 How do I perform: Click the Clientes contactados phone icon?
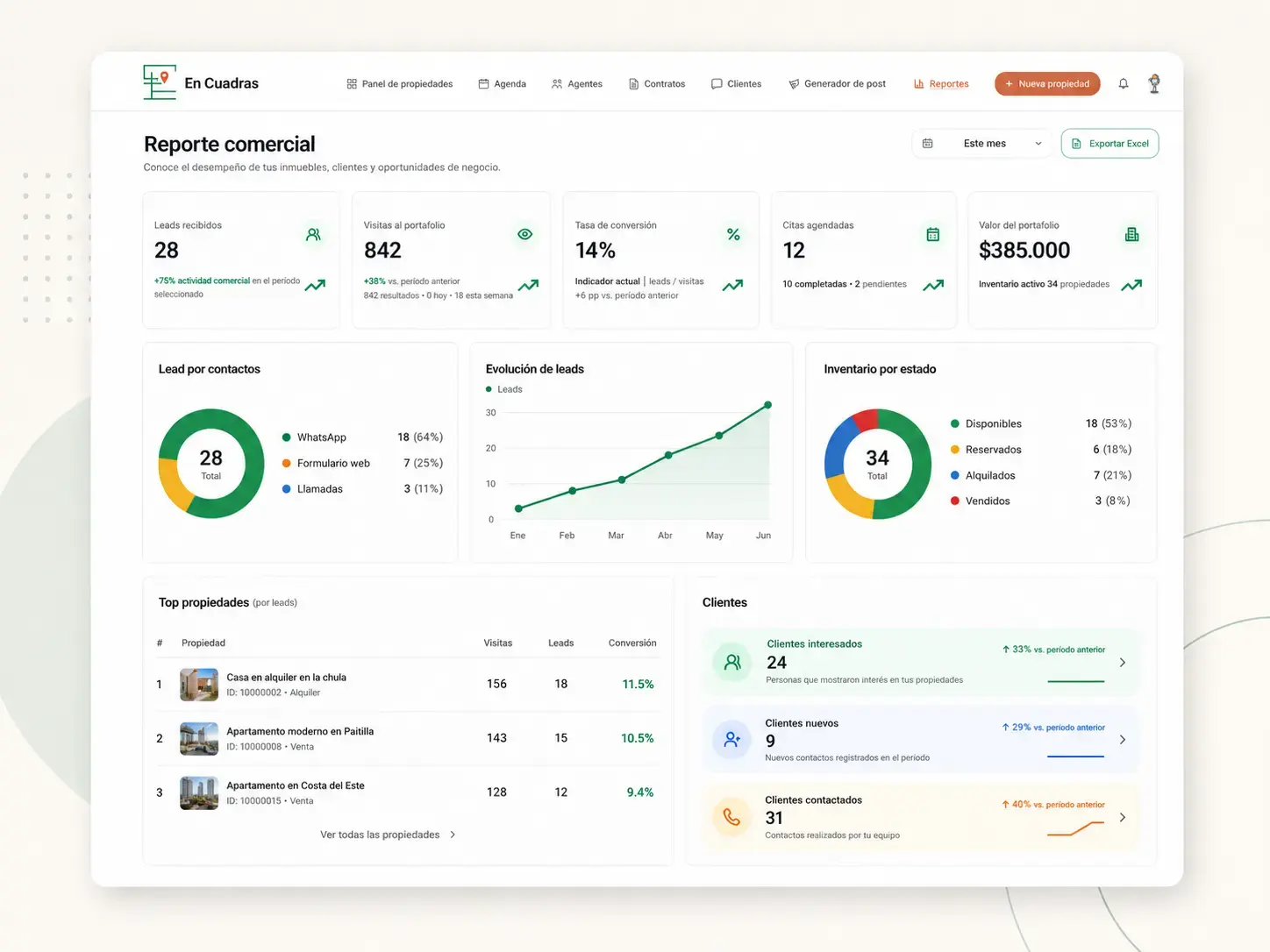tap(732, 818)
